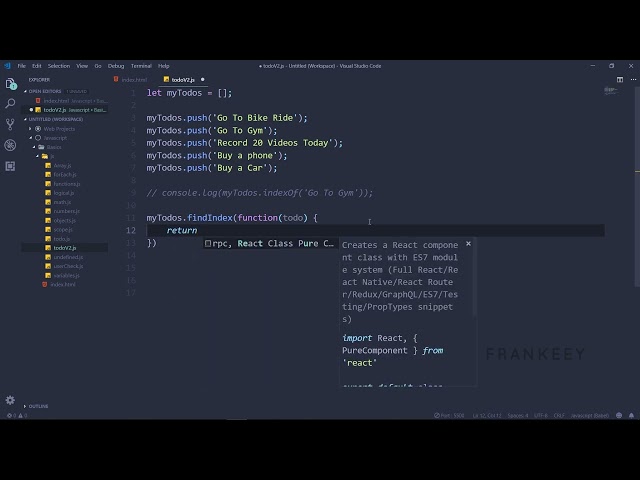Click the CRLF line ending status

559,416
